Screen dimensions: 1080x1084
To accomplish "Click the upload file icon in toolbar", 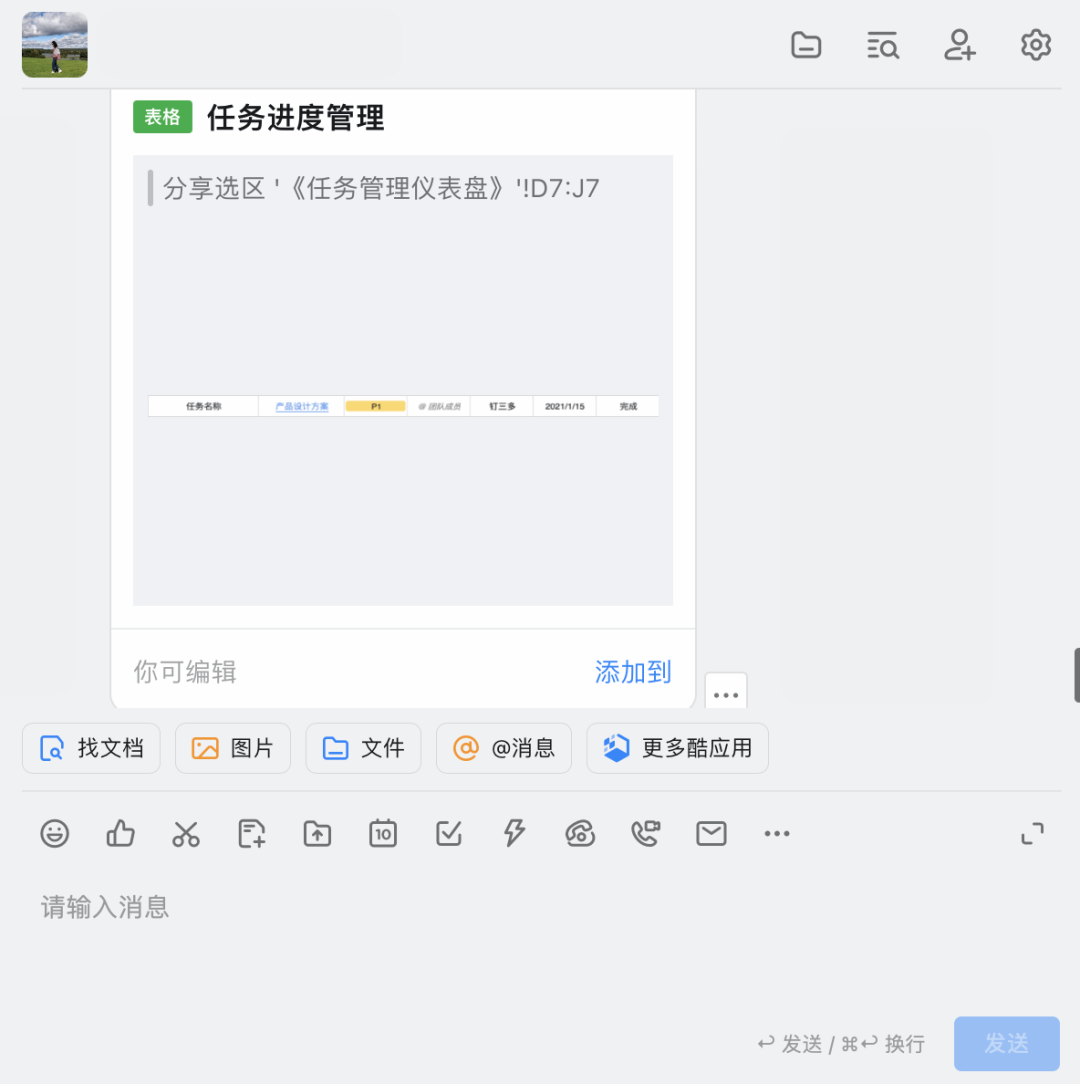I will coord(317,833).
